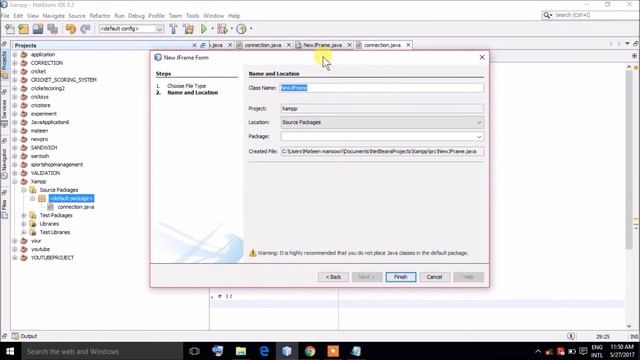Open File Explorer from the taskbar

pyautogui.click(x=241, y=351)
